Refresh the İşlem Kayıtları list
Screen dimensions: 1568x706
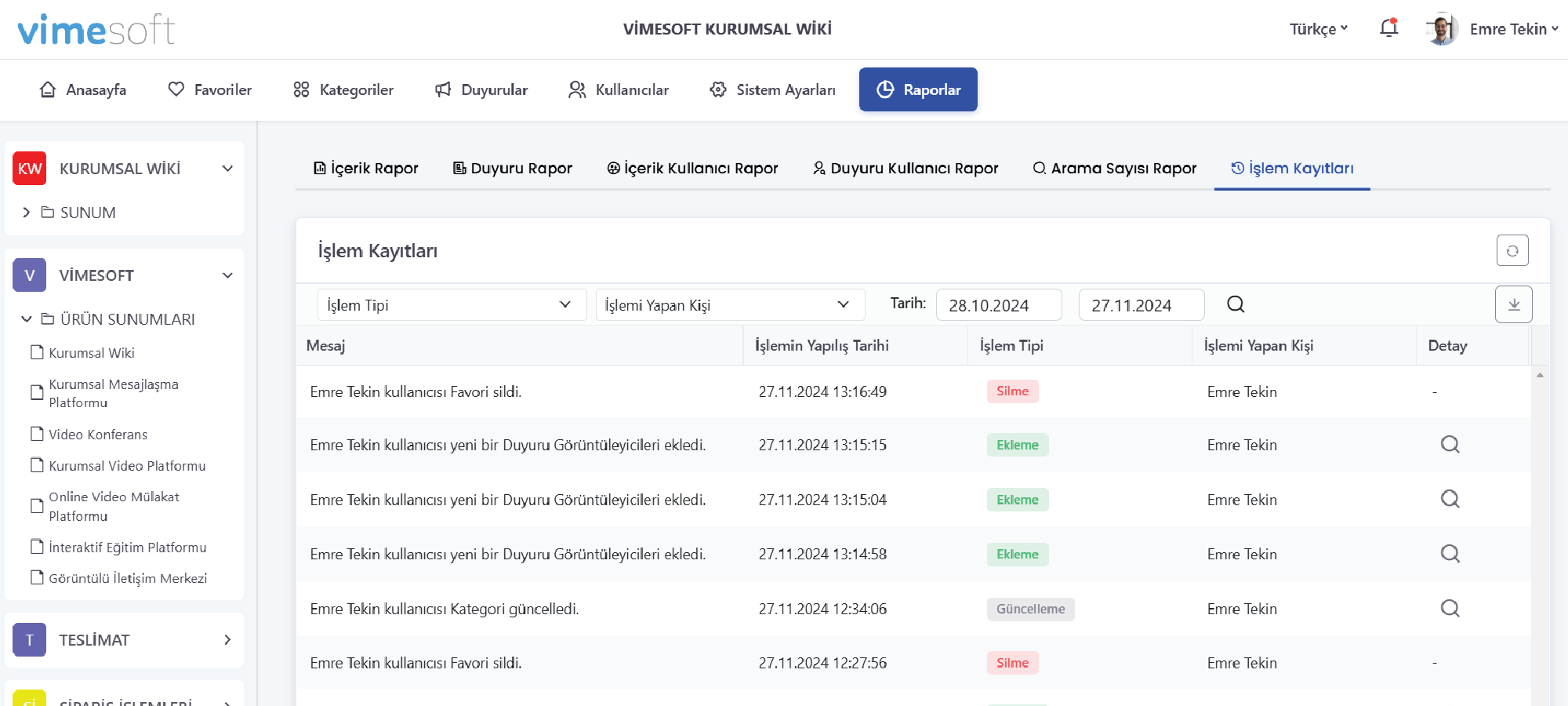(1512, 251)
